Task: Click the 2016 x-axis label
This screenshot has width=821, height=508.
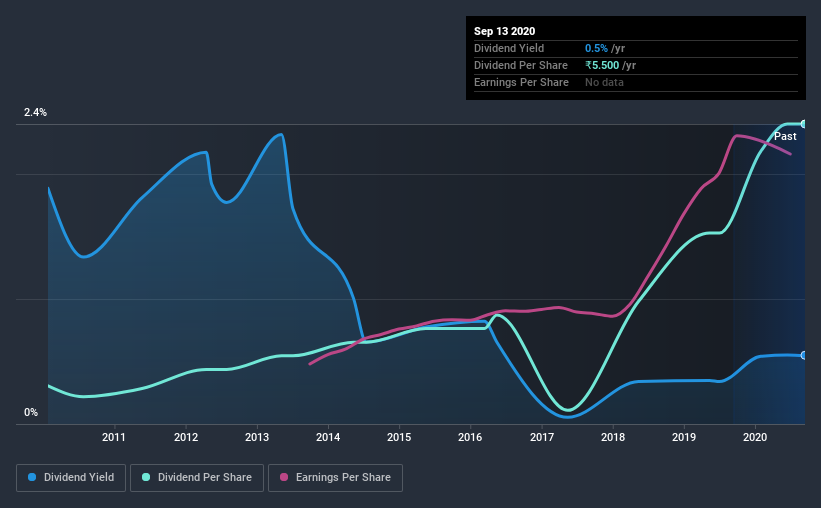Action: click(470, 437)
